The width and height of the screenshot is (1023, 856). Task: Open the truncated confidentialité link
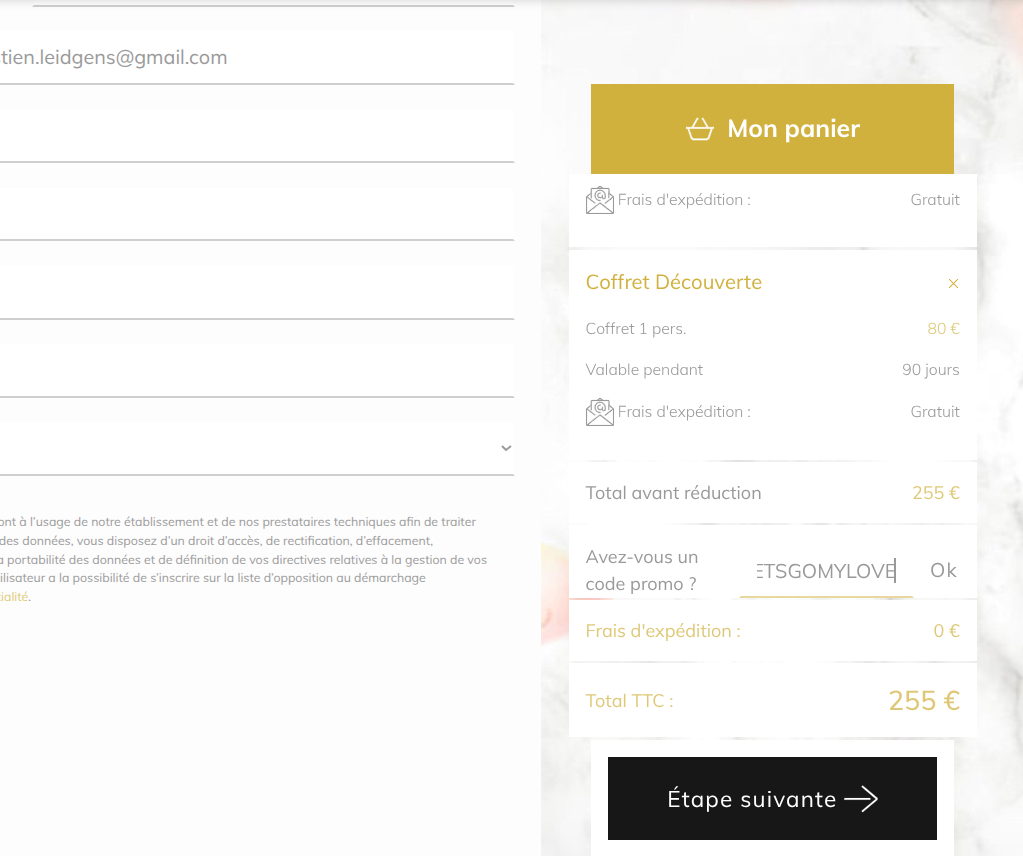14,597
